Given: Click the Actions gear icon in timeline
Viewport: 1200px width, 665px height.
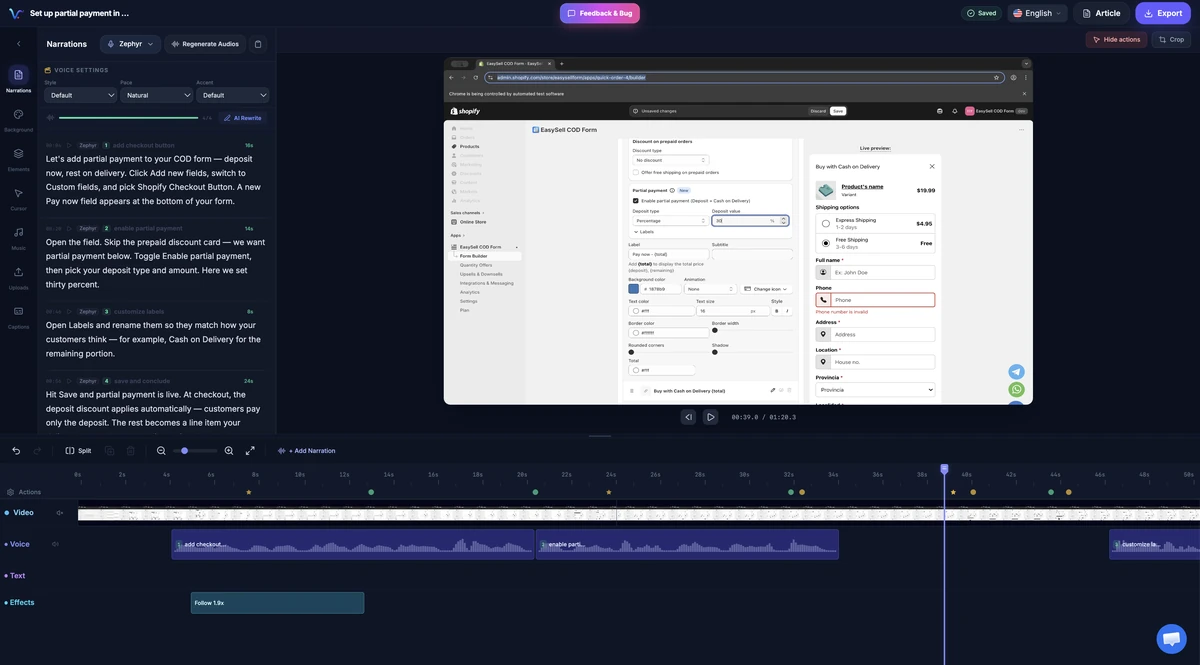Looking at the screenshot, I should click(x=10, y=492).
